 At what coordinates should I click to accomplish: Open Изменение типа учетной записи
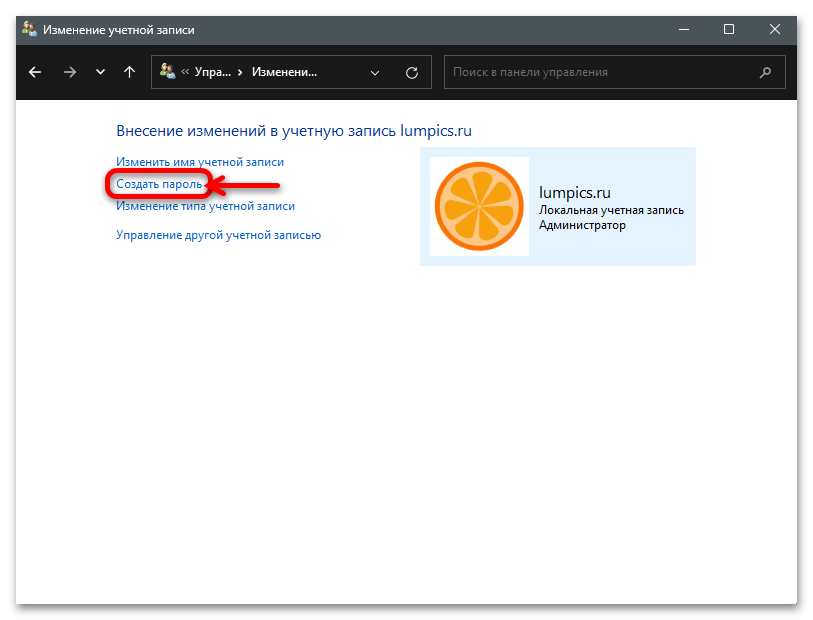pos(205,206)
